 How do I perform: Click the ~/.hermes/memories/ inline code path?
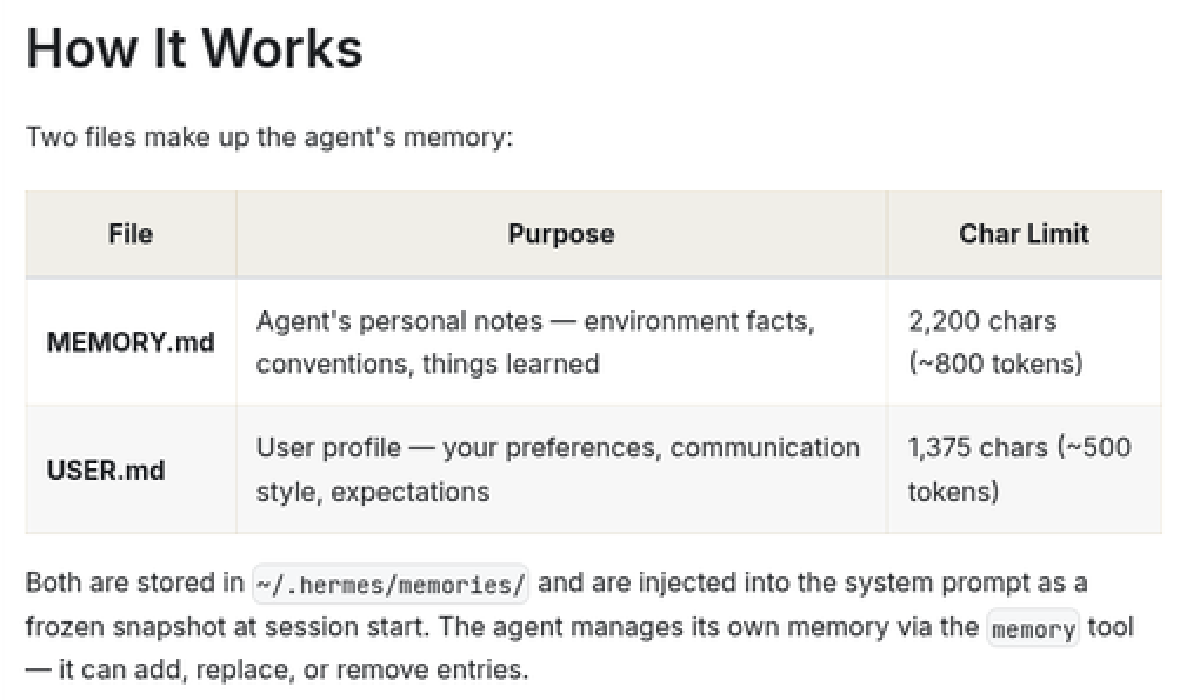pyautogui.click(x=391, y=584)
